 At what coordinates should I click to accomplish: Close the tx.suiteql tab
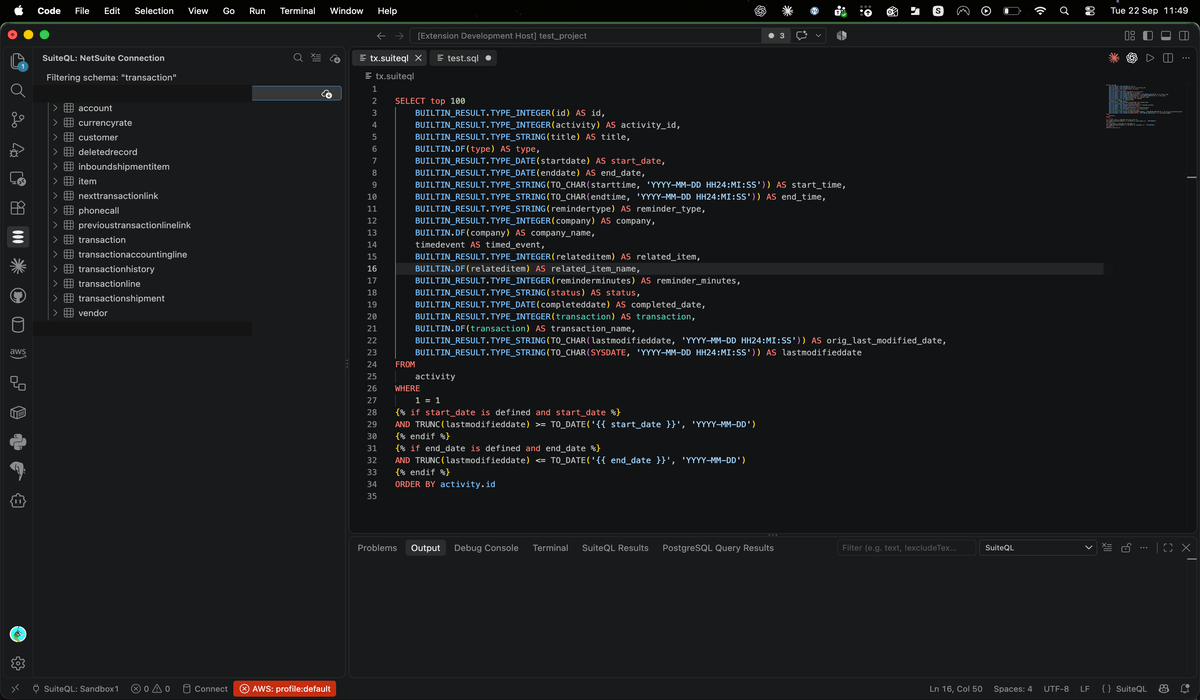tap(419, 58)
